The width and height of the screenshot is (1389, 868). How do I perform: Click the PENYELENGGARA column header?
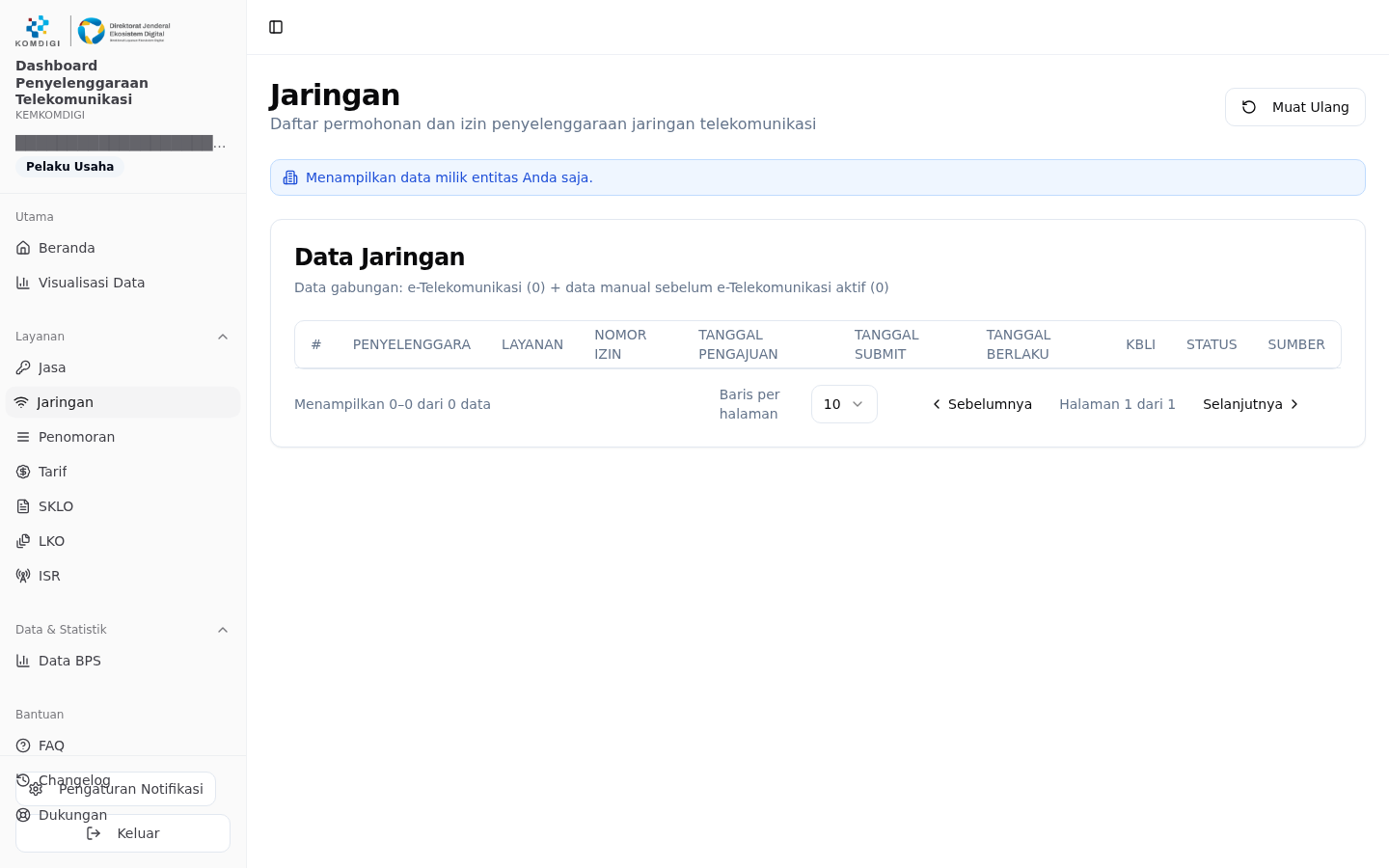(412, 344)
